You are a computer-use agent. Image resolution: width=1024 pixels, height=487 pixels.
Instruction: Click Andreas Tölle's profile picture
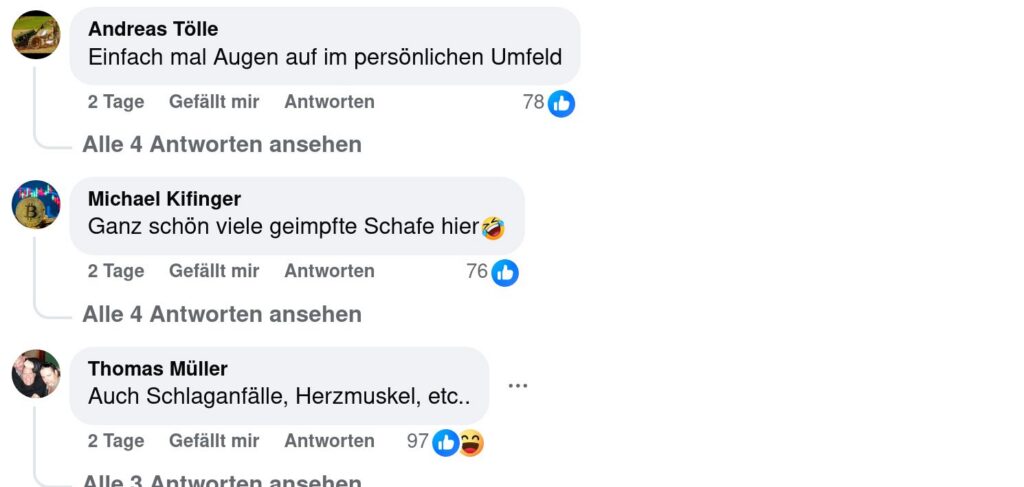(36, 35)
